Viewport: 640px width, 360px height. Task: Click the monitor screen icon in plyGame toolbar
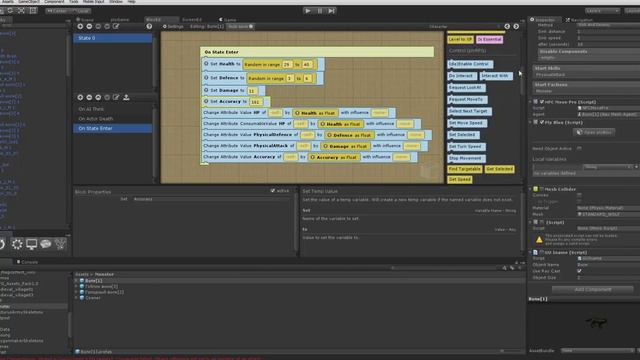[31, 244]
